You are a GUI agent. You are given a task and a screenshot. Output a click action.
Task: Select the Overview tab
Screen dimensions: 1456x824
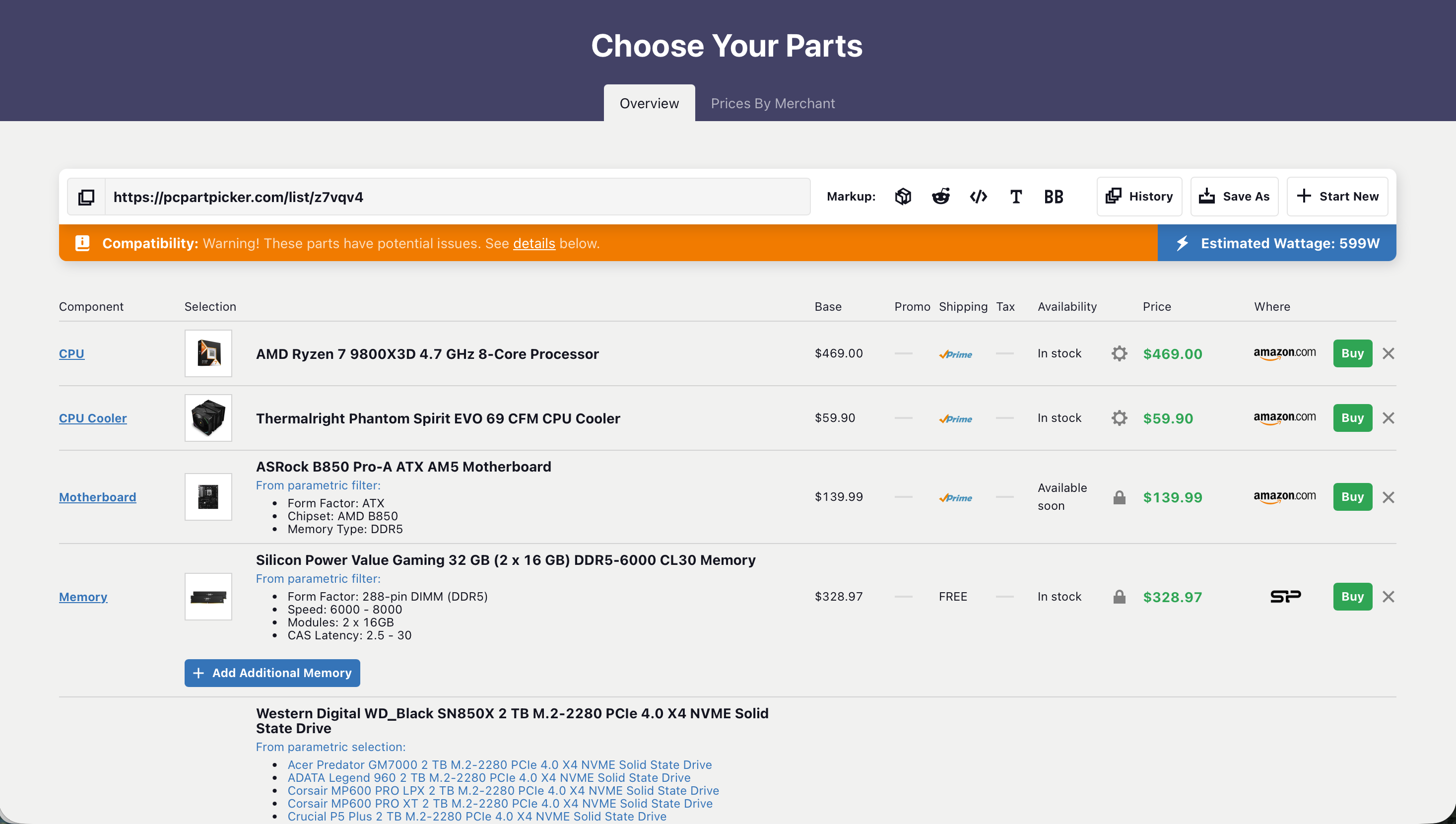[x=649, y=104]
